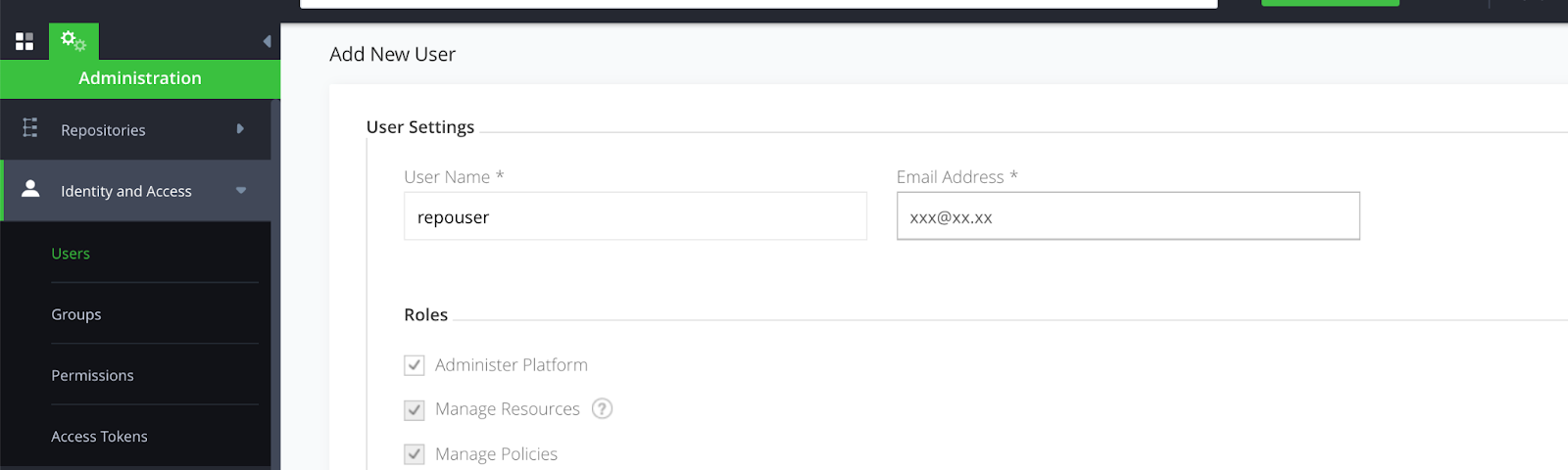Open Permissions in the sidebar
This screenshot has width=1568, height=470.
[x=92, y=375]
